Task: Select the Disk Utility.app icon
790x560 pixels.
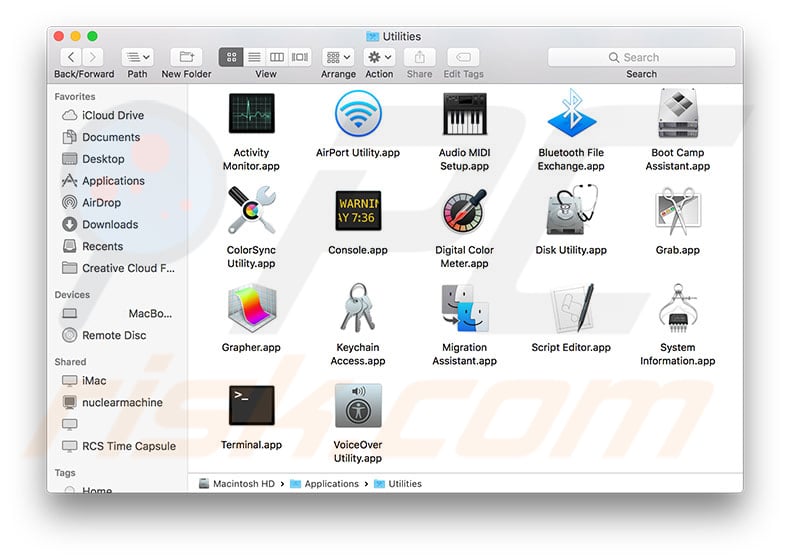Action: click(571, 210)
